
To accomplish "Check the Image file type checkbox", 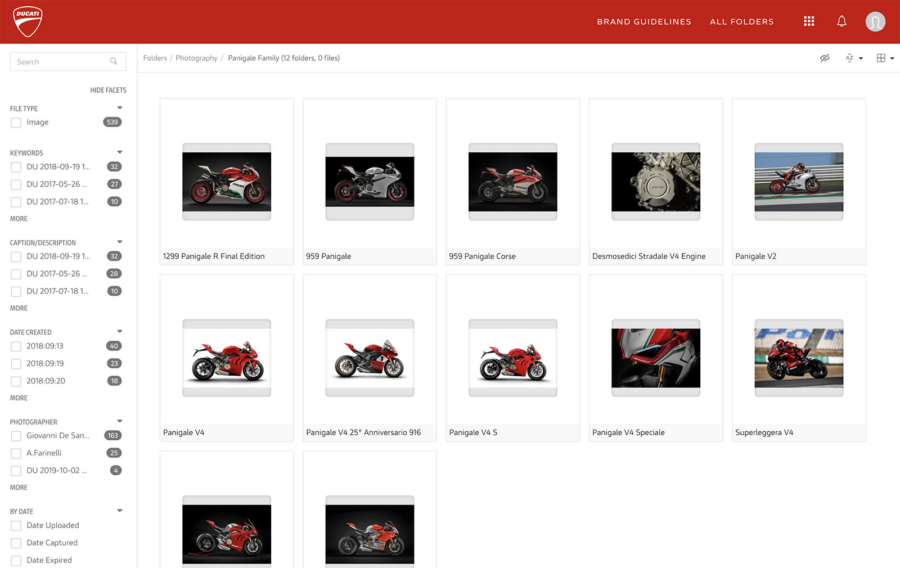I will click(x=16, y=123).
